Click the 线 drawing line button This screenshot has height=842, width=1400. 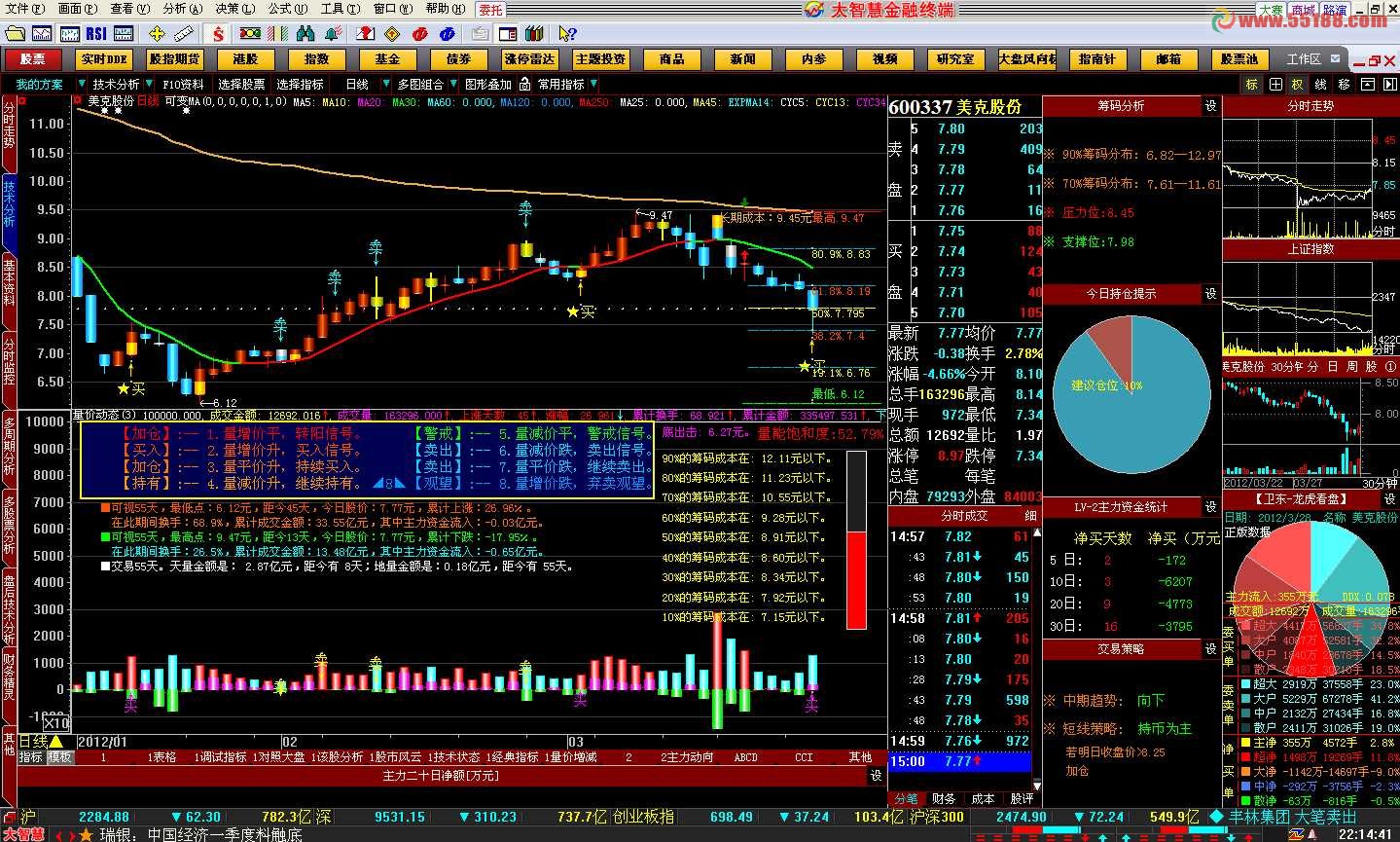coord(1321,85)
